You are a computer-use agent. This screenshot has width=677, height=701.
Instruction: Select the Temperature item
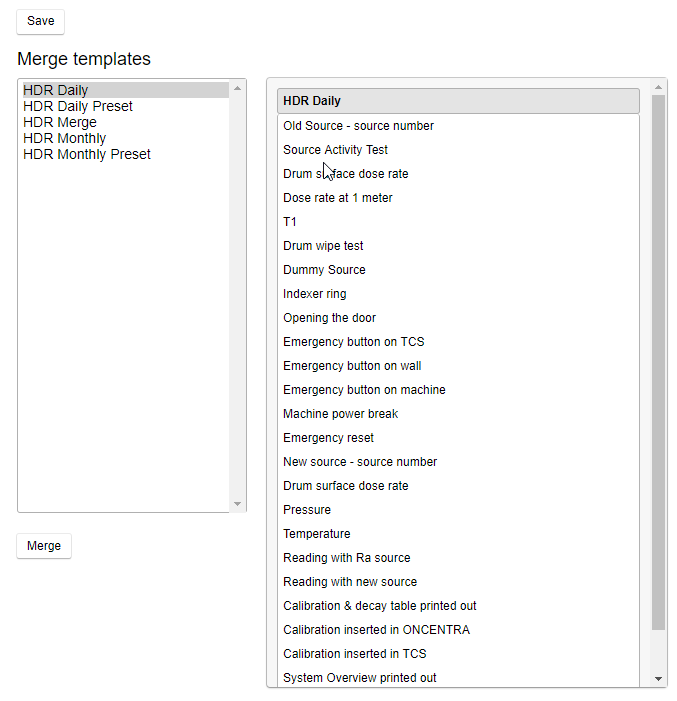point(458,534)
